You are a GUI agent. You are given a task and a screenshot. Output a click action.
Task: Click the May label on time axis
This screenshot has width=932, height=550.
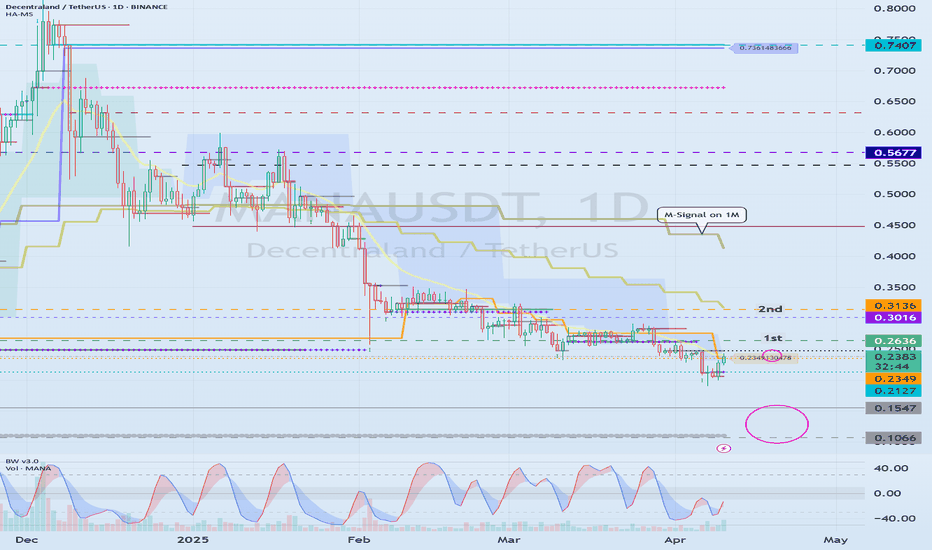[x=836, y=540]
